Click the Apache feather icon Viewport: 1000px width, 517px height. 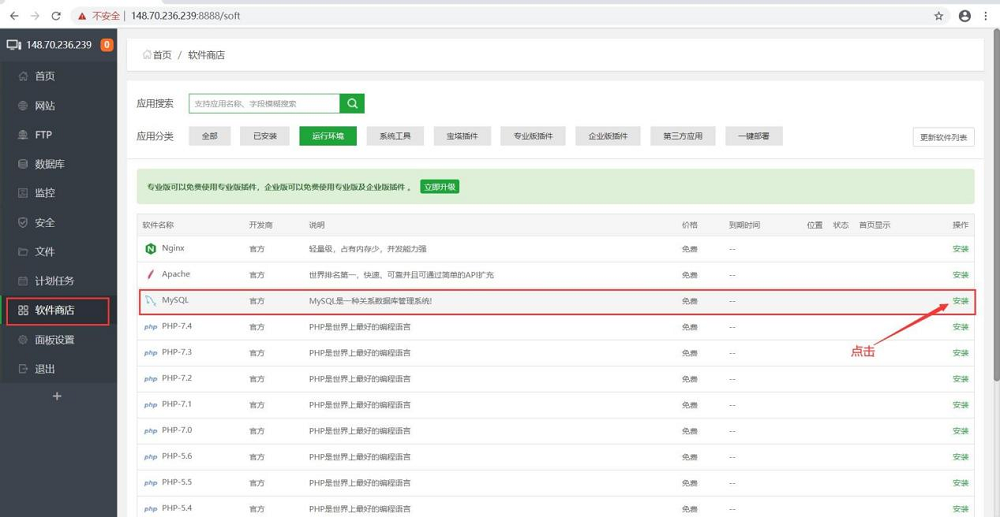tap(151, 274)
